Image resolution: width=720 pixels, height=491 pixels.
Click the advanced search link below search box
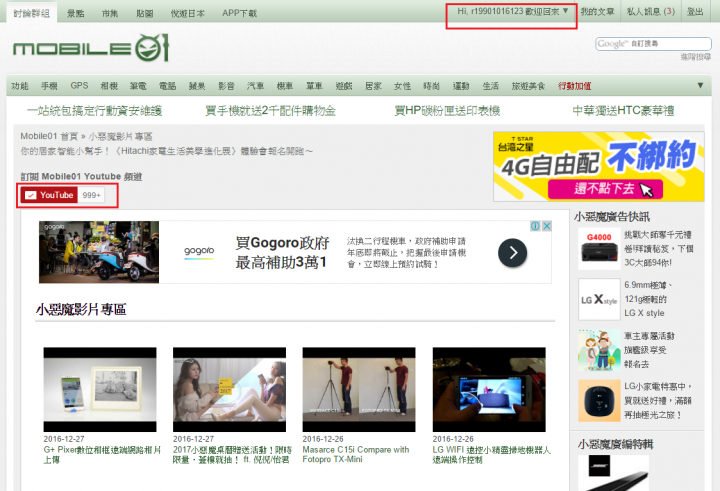(696, 56)
